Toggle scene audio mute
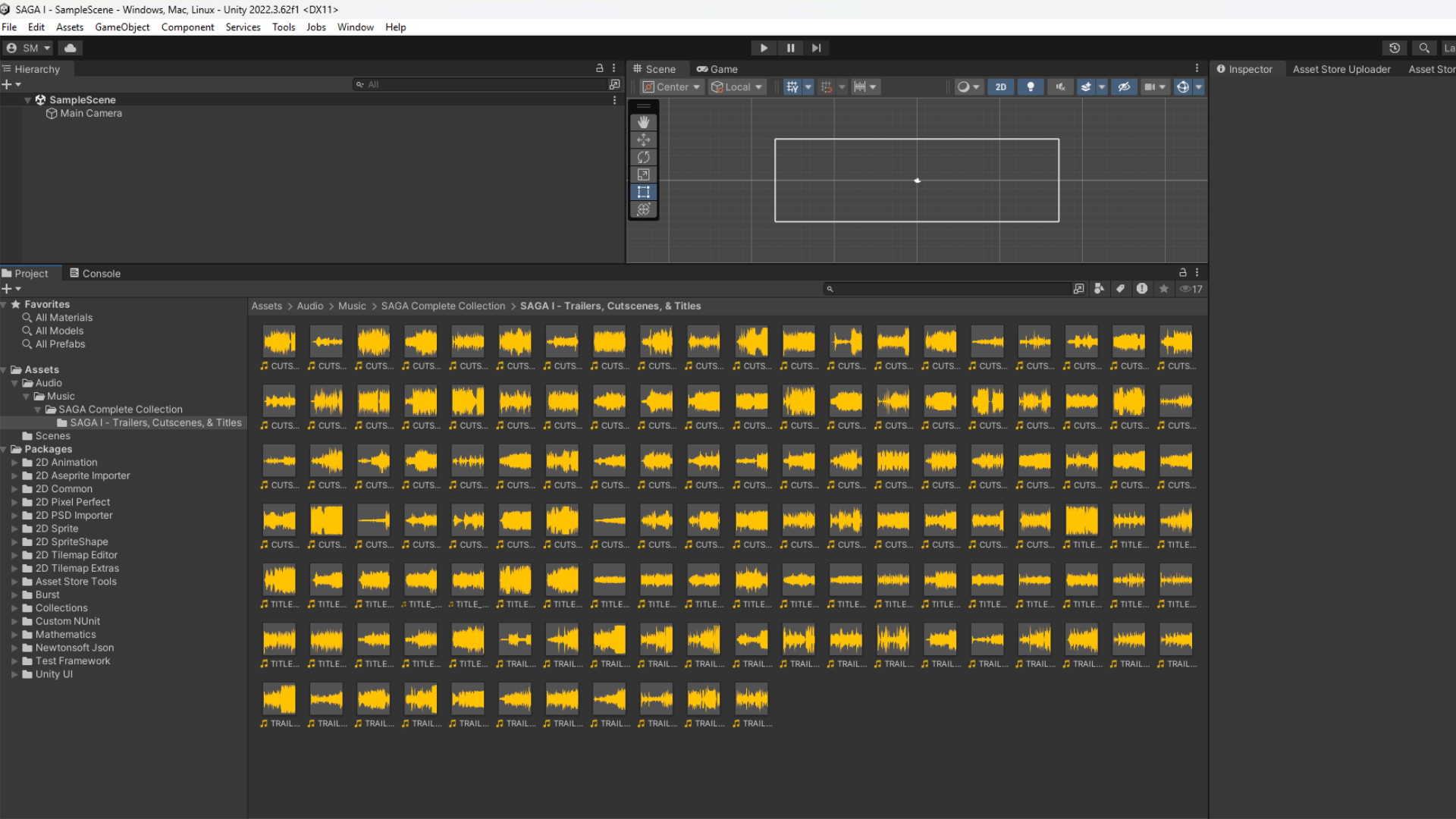The height and width of the screenshot is (819, 1456). pos(1060,87)
